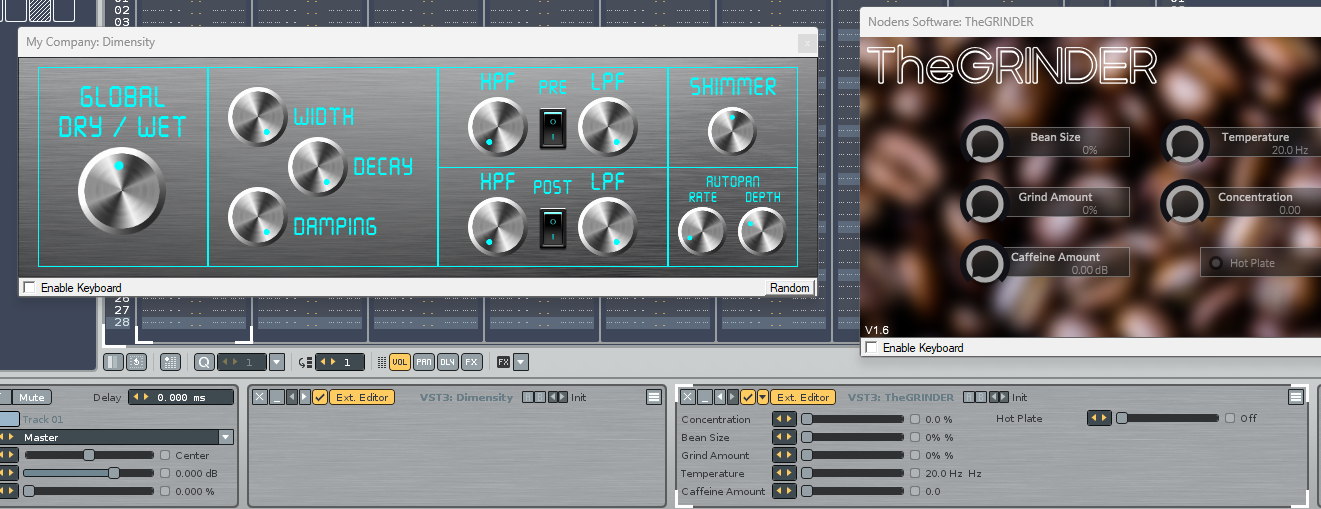Adjust the Hot Plate slider in device panel
The width and height of the screenshot is (1321, 509).
click(1168, 418)
